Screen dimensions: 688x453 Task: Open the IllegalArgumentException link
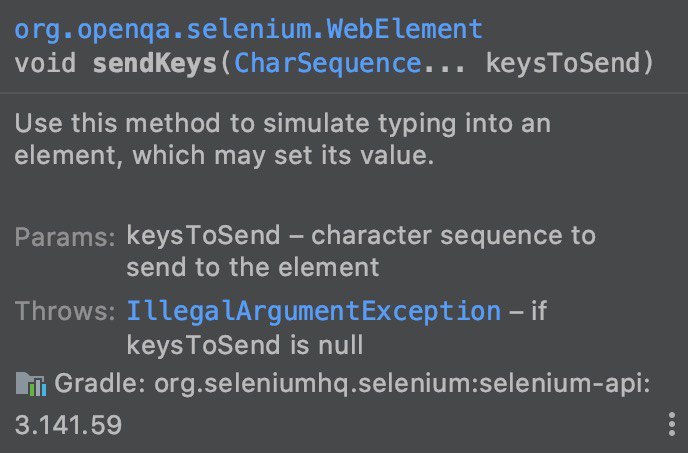314,312
